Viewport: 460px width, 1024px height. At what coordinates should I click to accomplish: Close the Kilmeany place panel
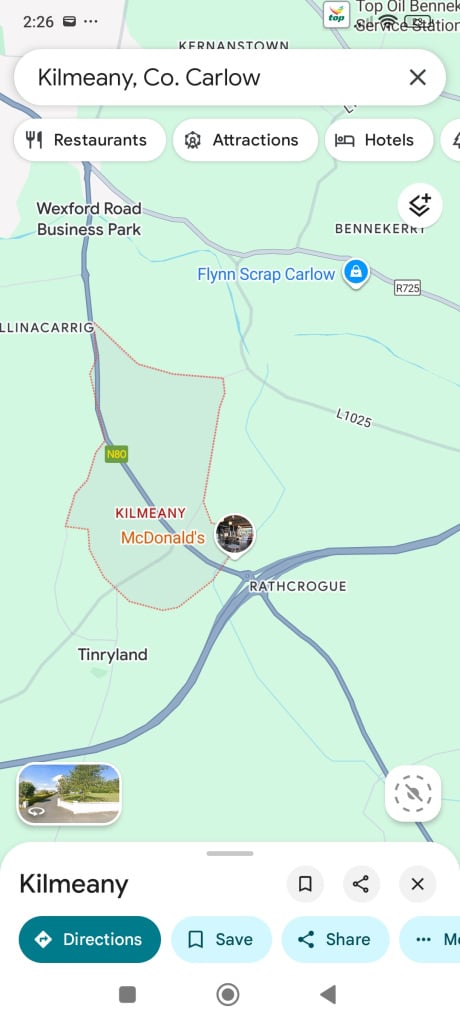click(x=418, y=884)
